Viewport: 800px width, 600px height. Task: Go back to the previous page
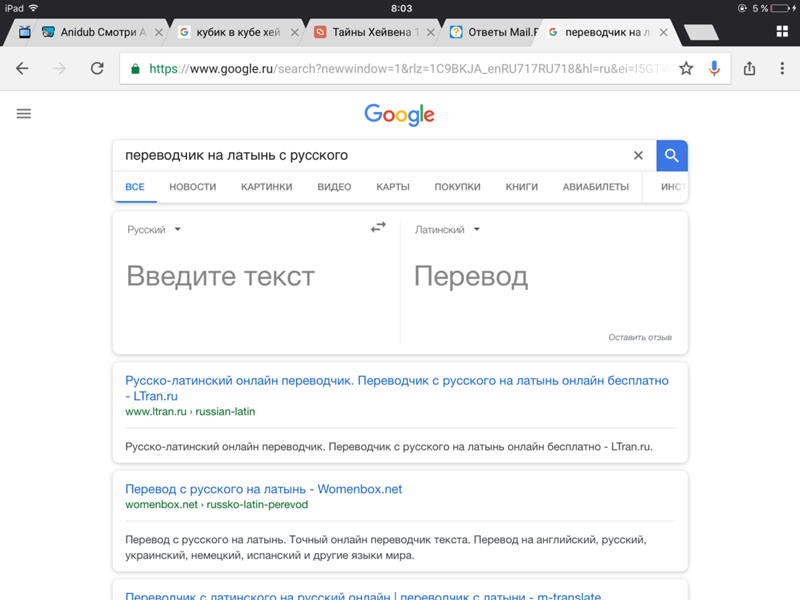pos(22,68)
